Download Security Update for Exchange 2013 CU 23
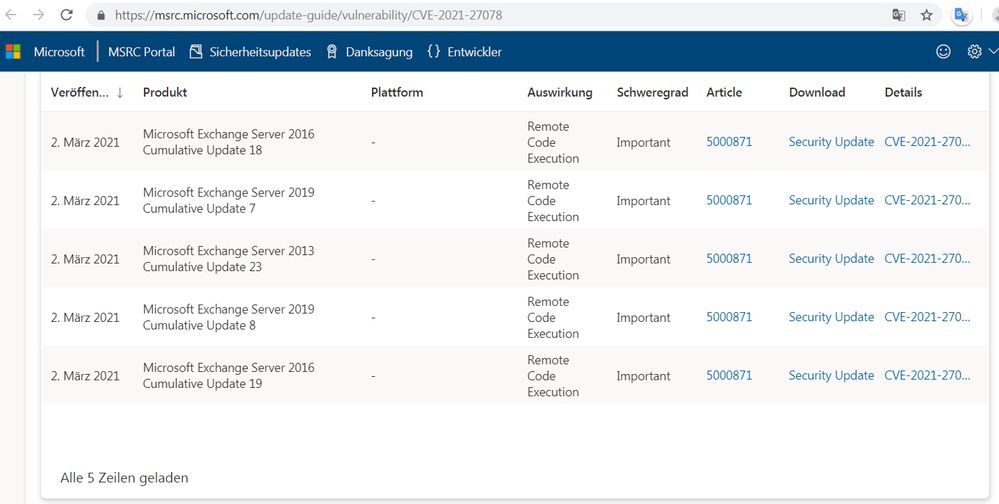 click(x=831, y=259)
